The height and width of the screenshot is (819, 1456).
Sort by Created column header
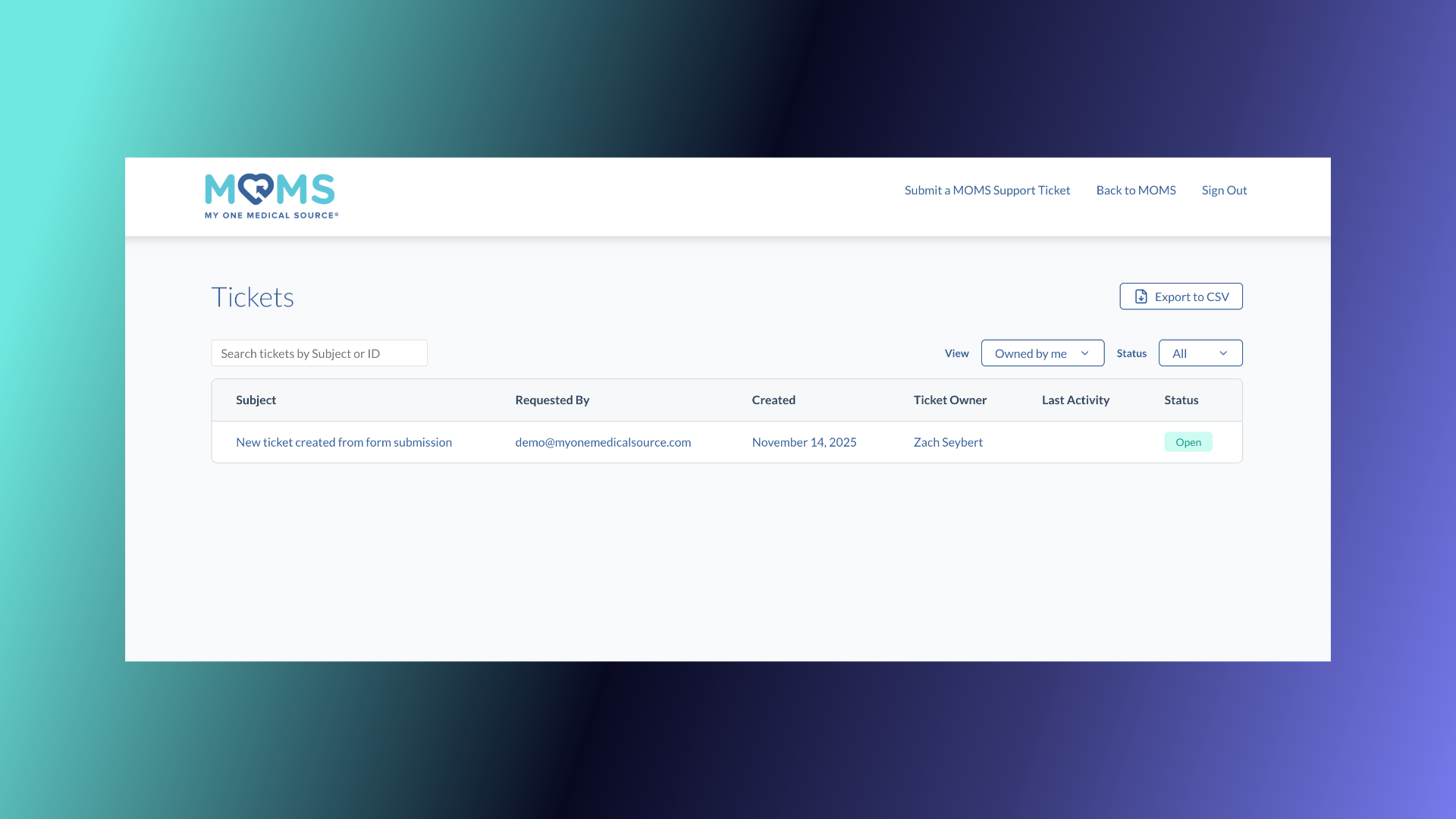773,400
